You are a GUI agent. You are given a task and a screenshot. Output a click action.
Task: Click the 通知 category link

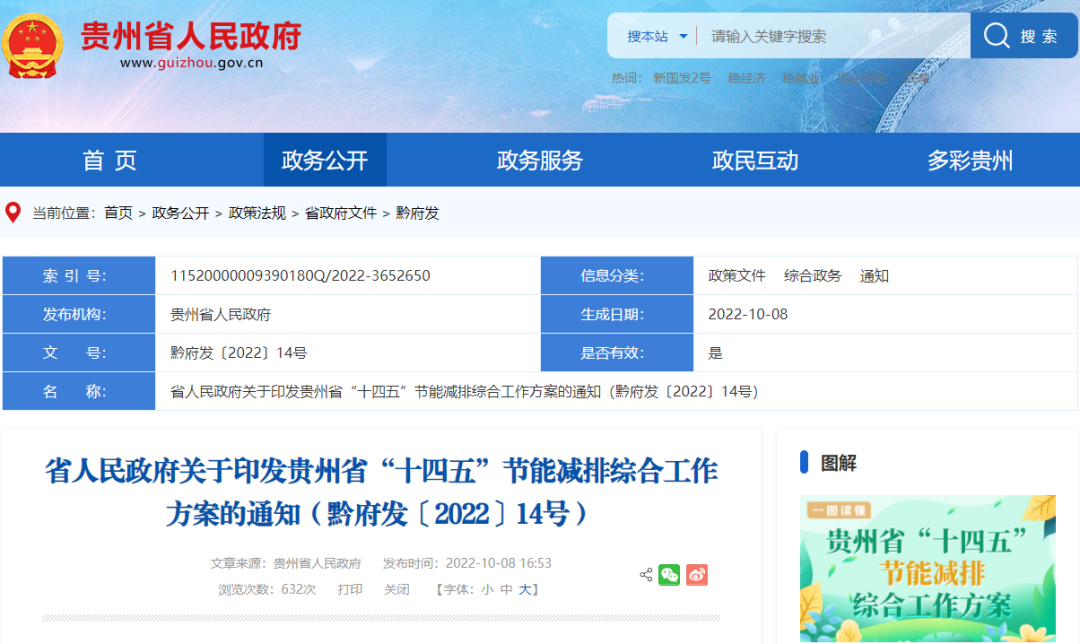874,276
